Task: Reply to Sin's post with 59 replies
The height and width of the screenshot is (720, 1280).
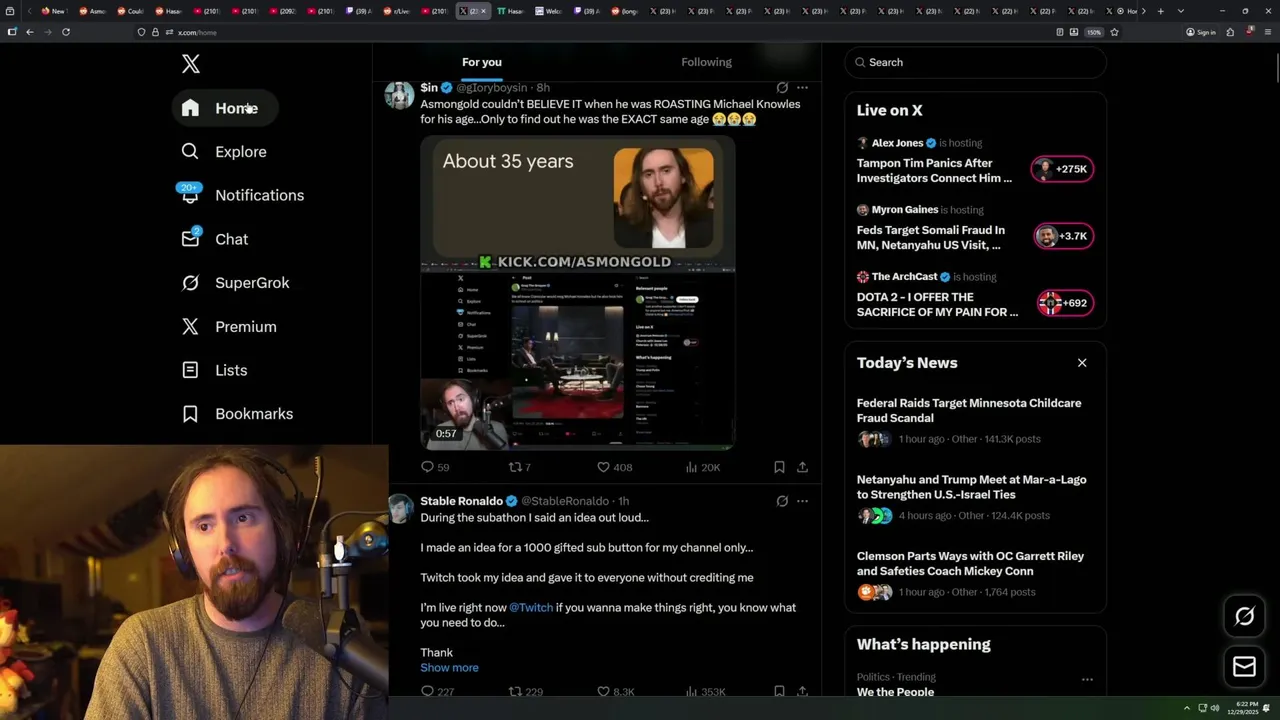Action: tap(436, 467)
